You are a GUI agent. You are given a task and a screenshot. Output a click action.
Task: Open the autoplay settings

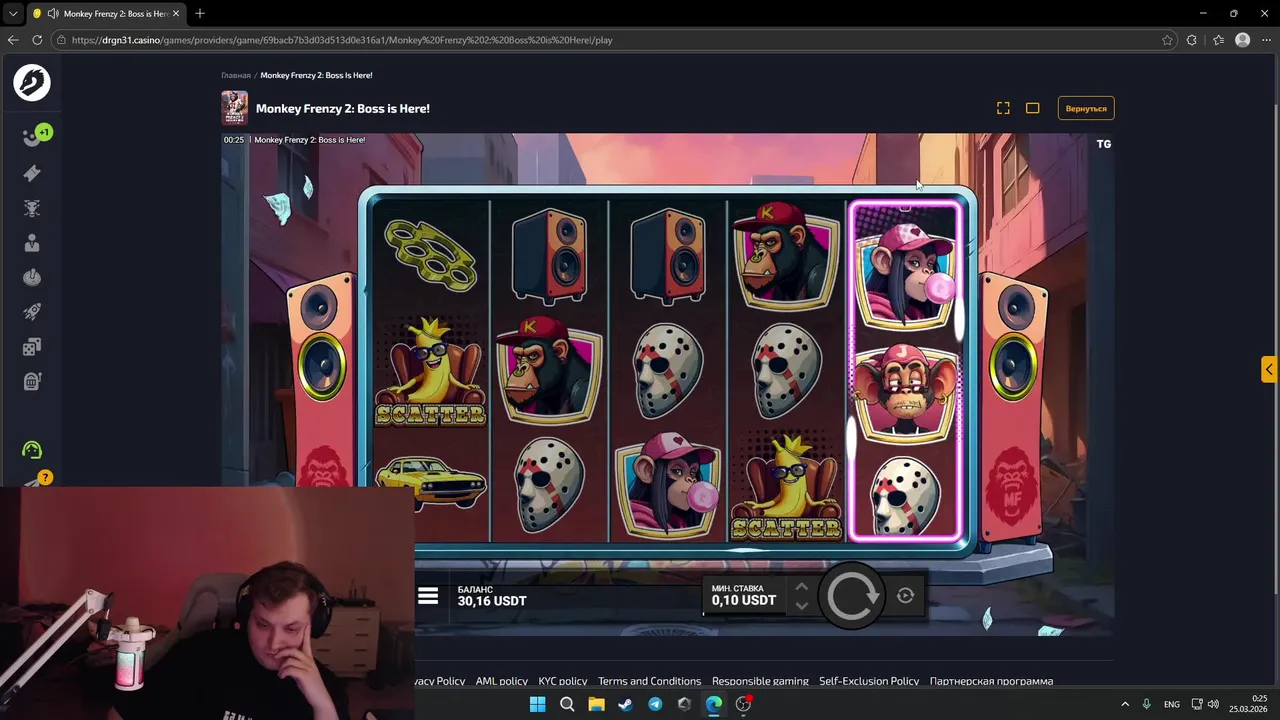[905, 596]
